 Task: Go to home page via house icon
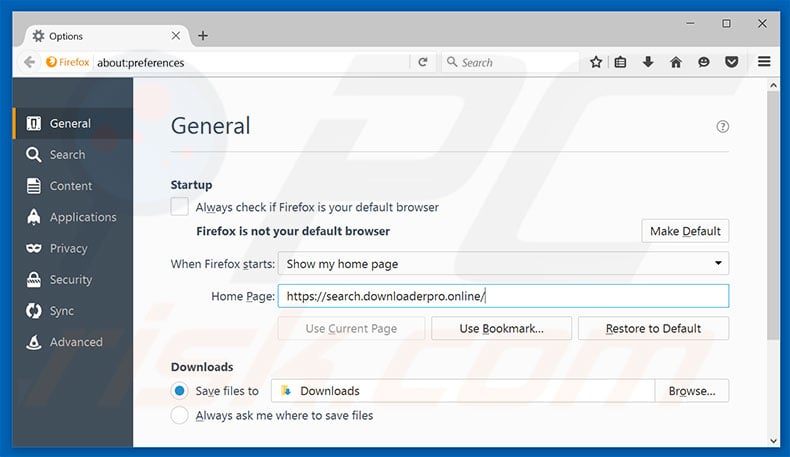(676, 62)
